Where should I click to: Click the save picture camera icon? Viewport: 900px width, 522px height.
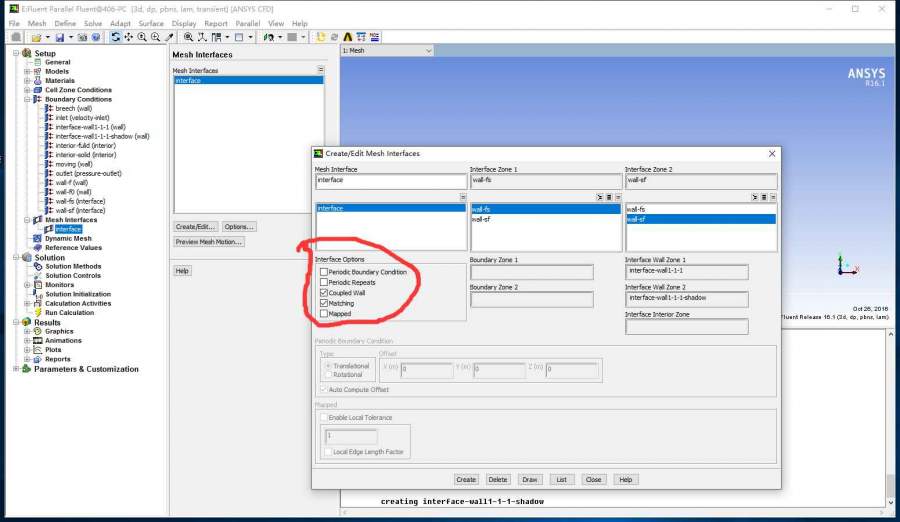82,37
